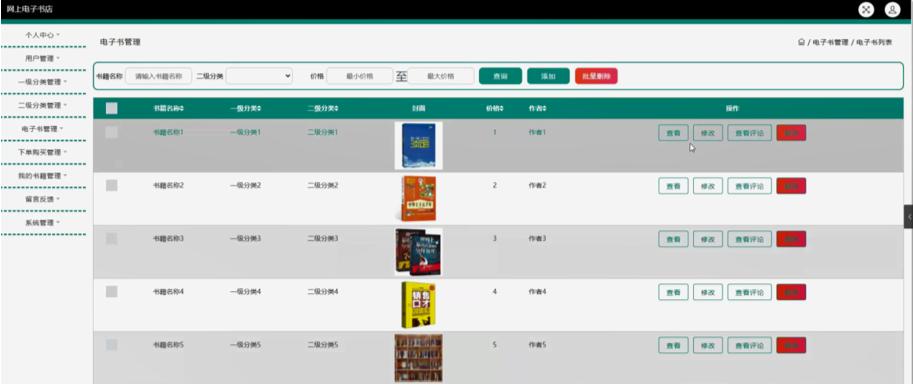913x387 pixels.
Task: Sort by 价格 column arrows
Action: [501, 108]
